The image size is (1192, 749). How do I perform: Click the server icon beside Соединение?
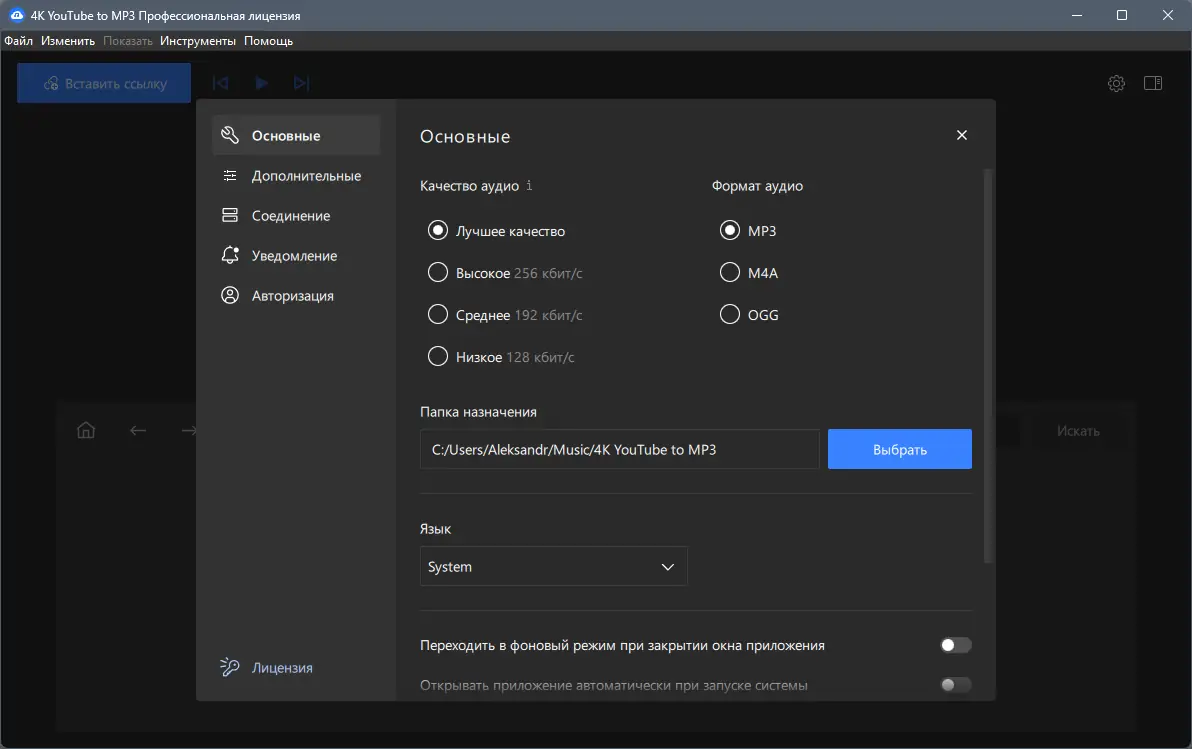pos(230,216)
